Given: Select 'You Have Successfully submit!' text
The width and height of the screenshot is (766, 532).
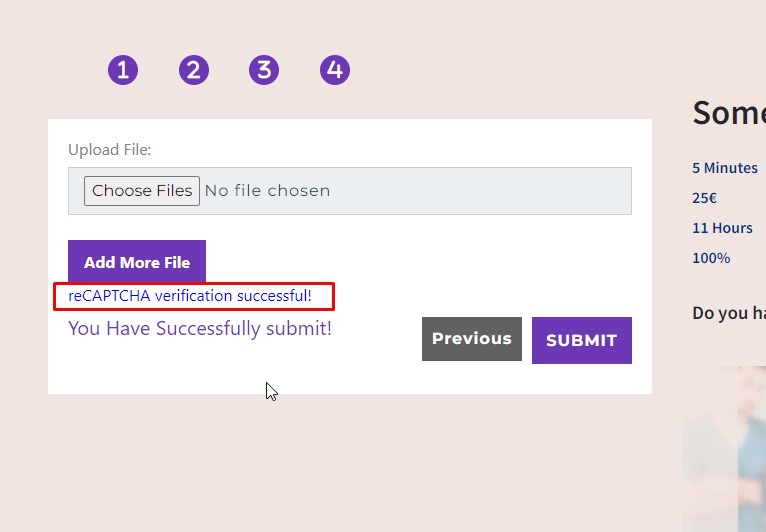Looking at the screenshot, I should (200, 328).
